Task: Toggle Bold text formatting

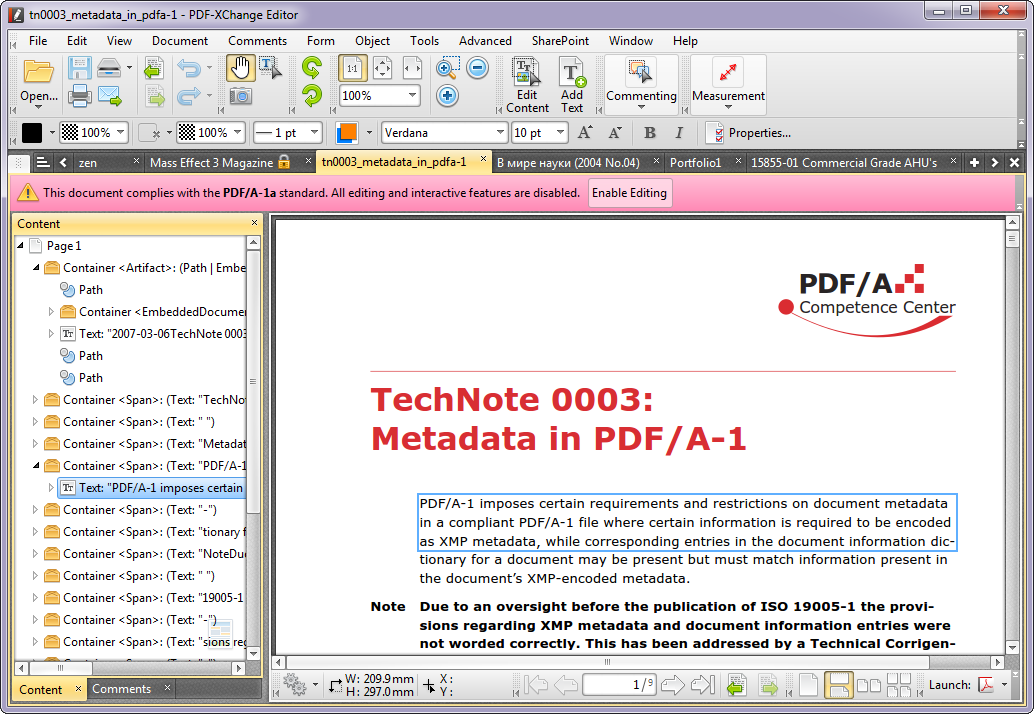Action: tap(650, 133)
